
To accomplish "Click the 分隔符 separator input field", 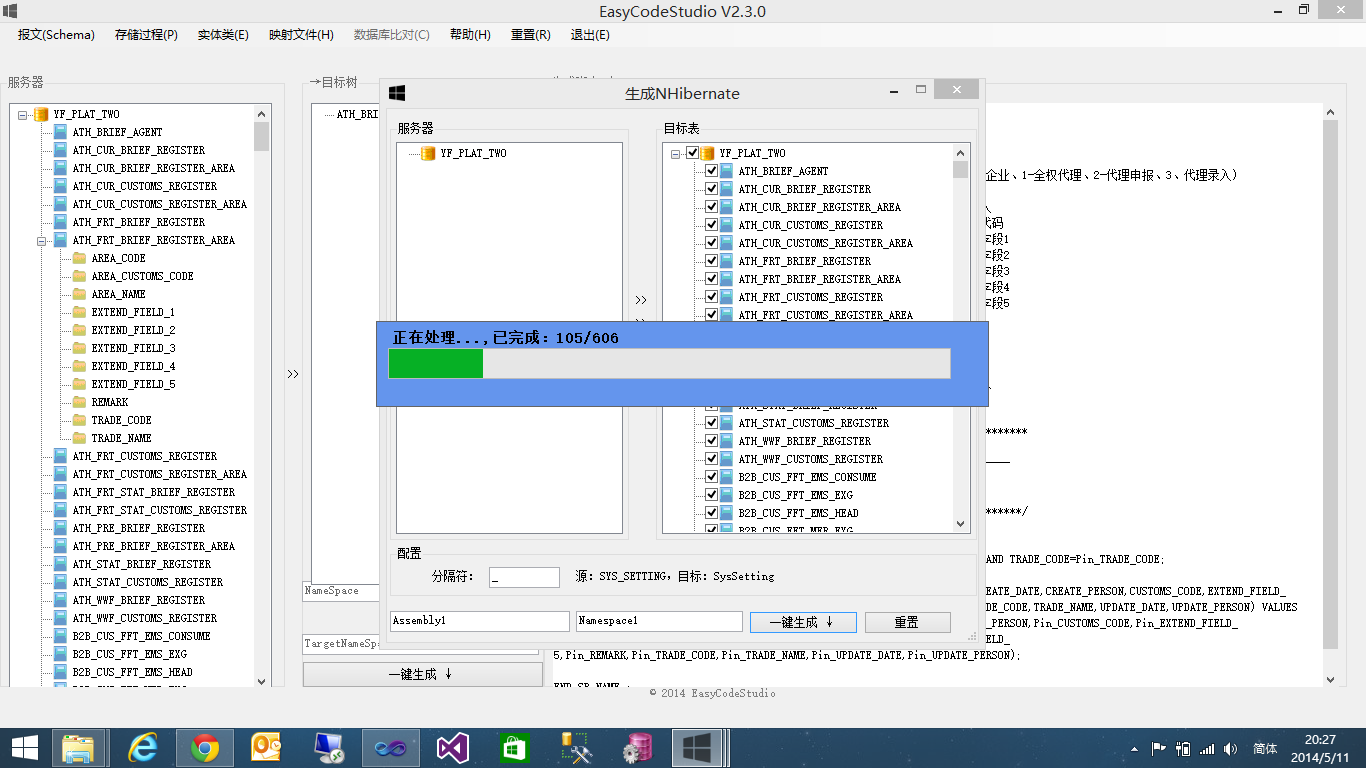I will point(525,577).
